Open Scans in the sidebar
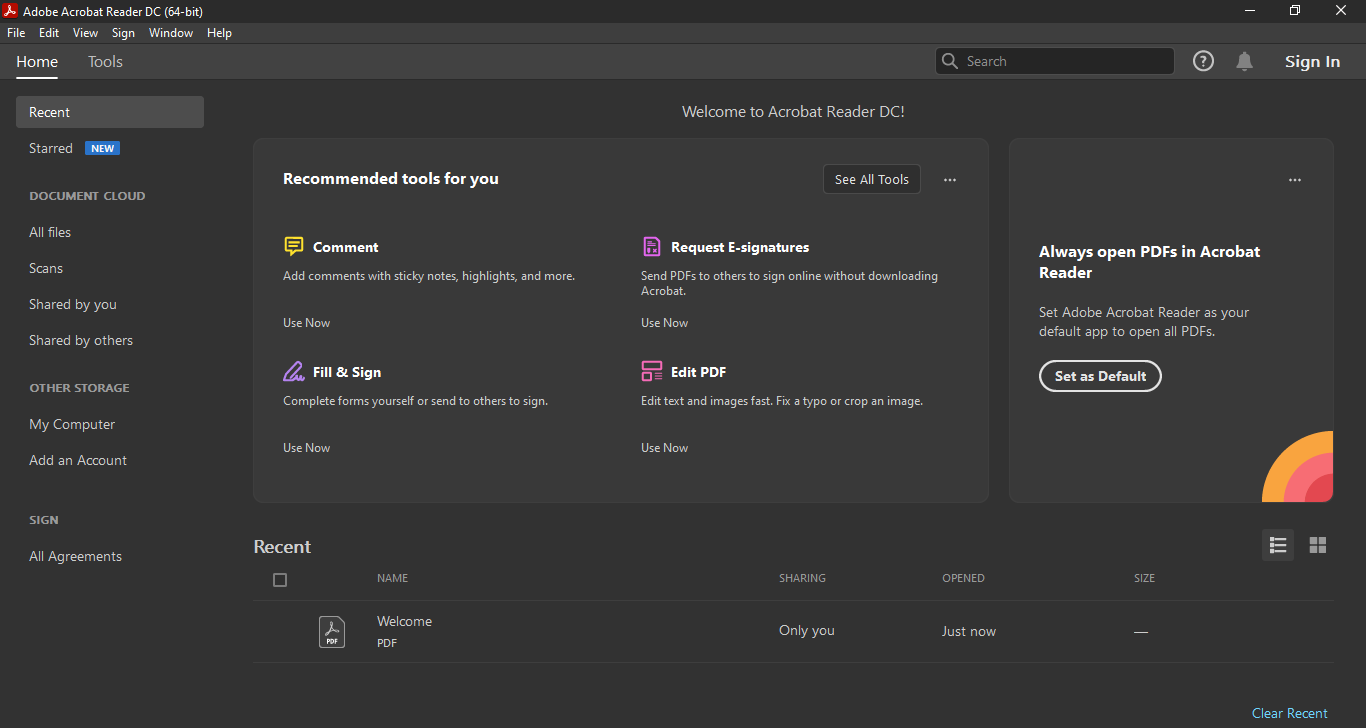This screenshot has height=728, width=1366. tap(46, 268)
